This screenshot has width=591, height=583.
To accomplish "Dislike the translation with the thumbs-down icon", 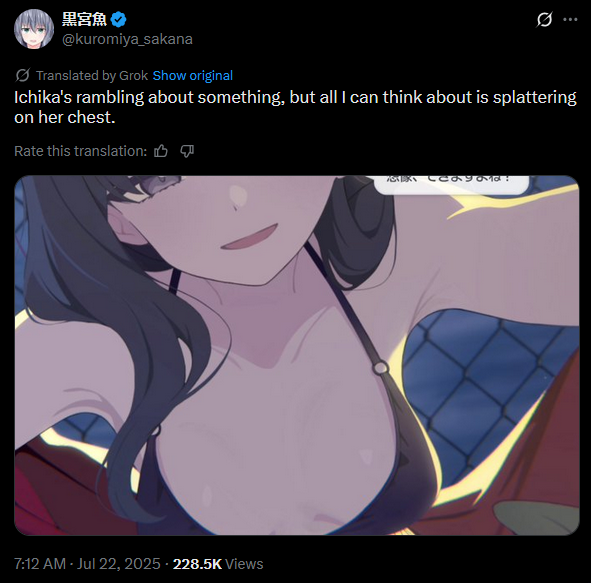I will click(187, 151).
